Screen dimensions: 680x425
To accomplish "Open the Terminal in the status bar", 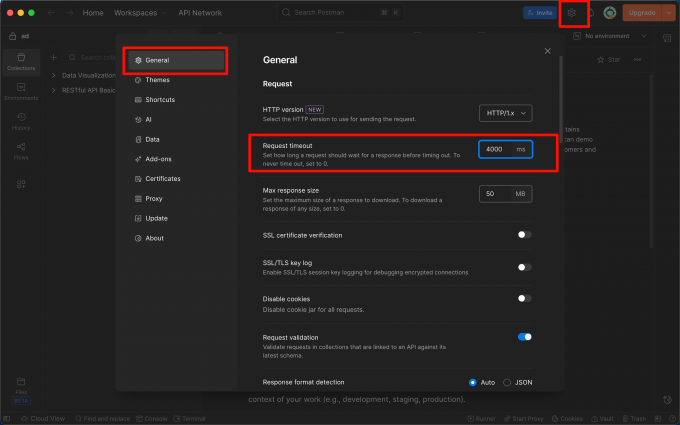I will 190,418.
